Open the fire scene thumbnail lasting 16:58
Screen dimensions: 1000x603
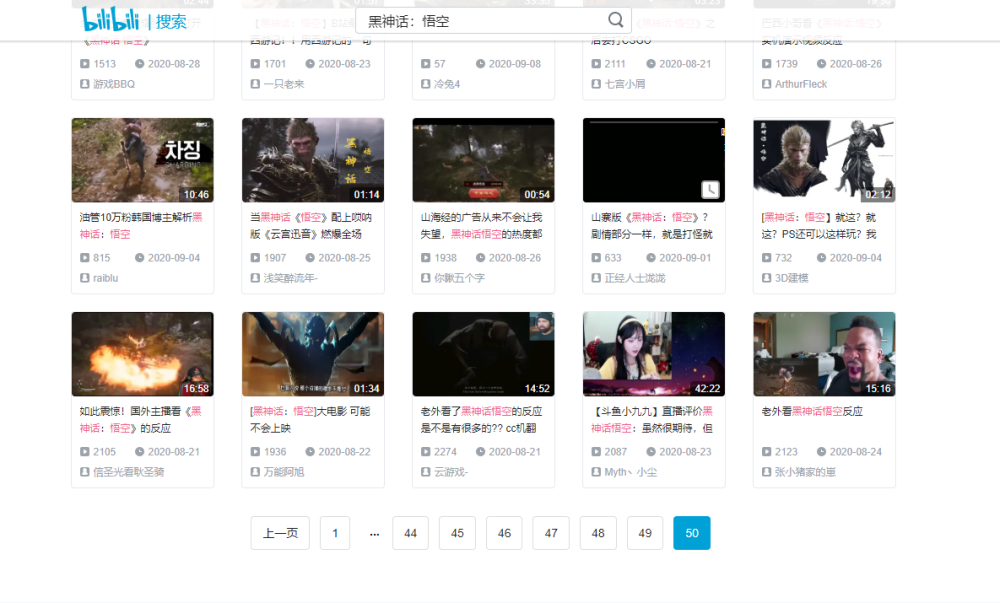(142, 354)
